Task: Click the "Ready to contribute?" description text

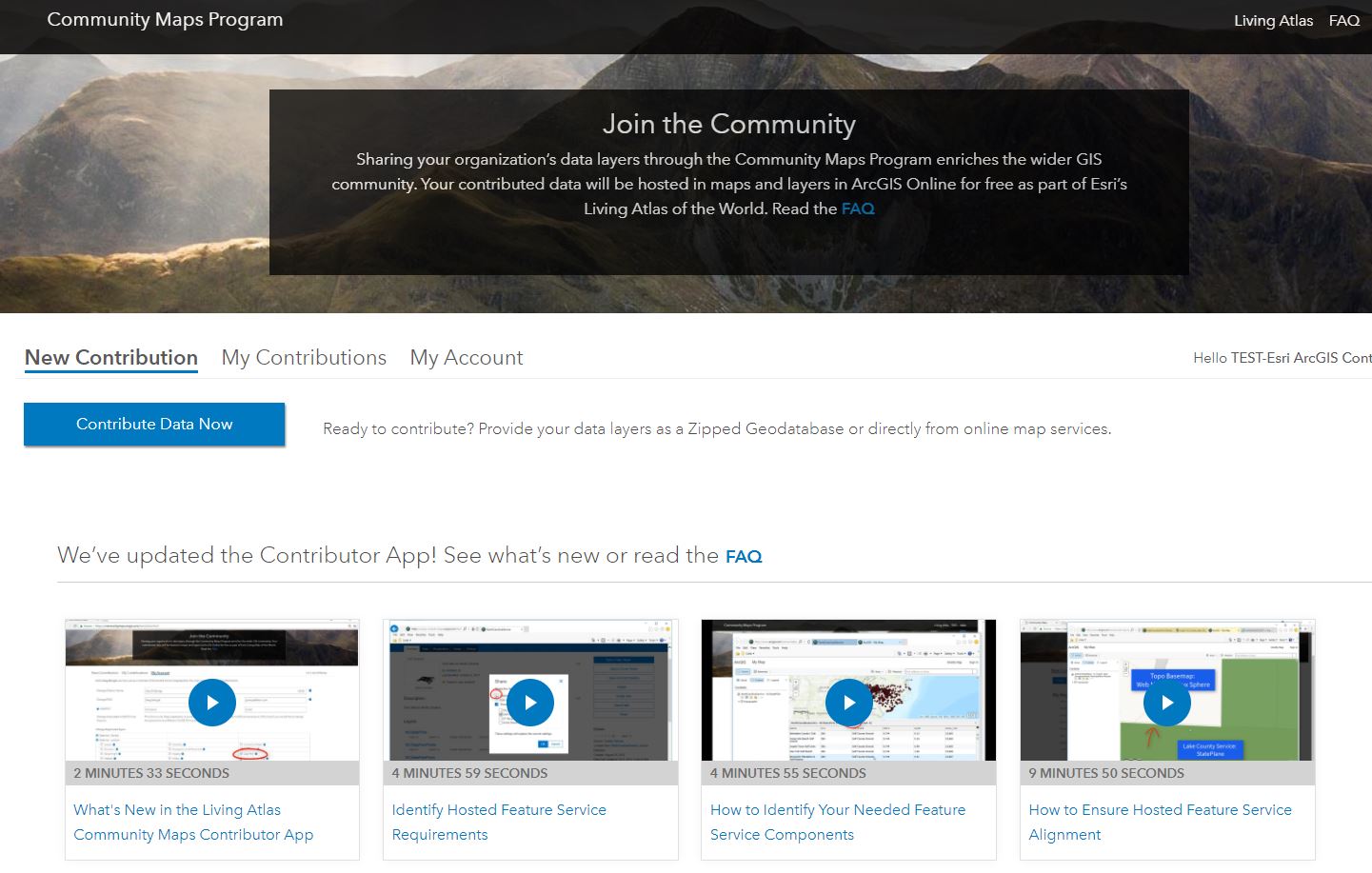Action: [717, 428]
